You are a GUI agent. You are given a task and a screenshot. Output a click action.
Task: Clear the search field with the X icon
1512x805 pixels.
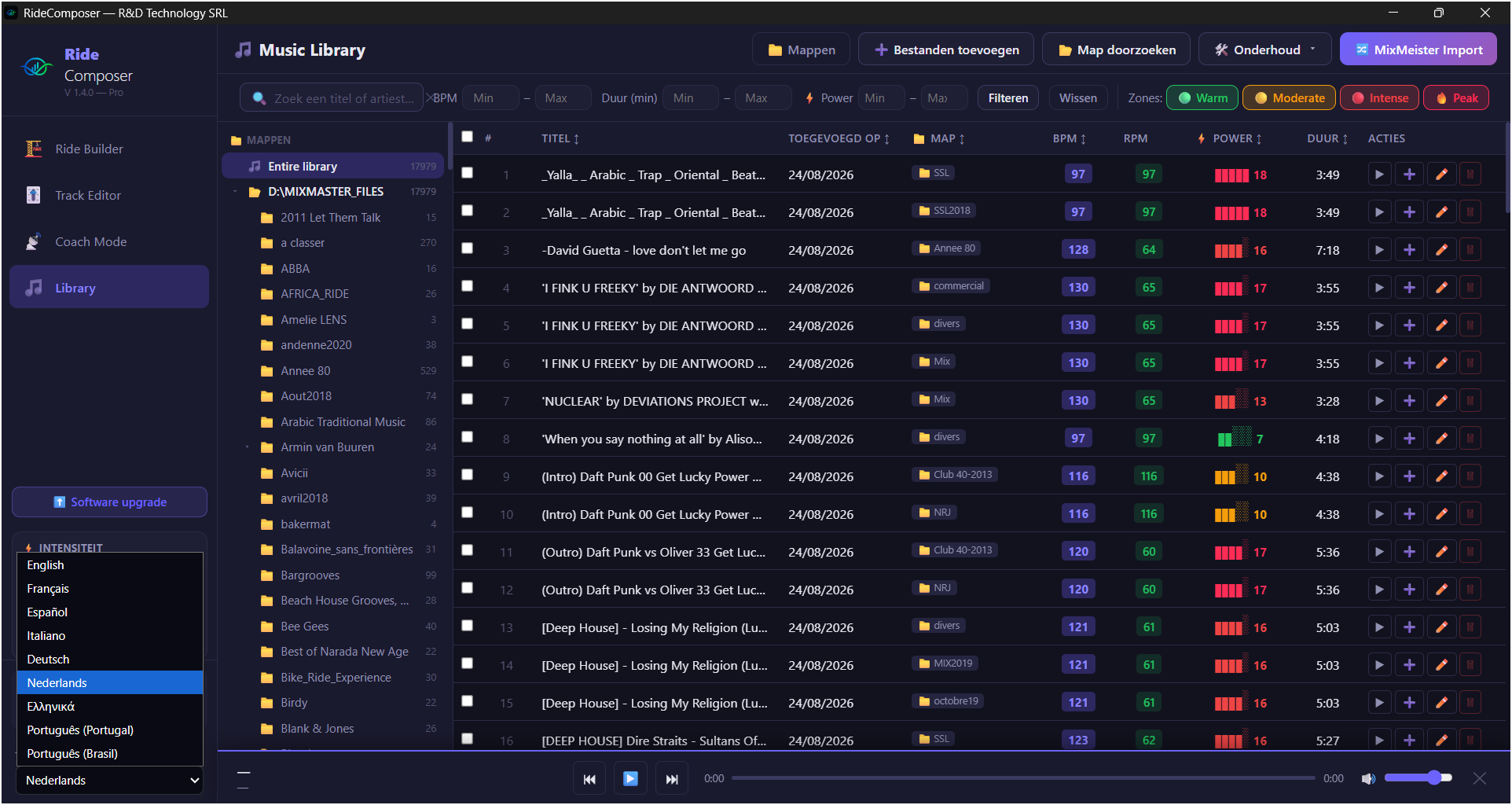click(x=428, y=98)
